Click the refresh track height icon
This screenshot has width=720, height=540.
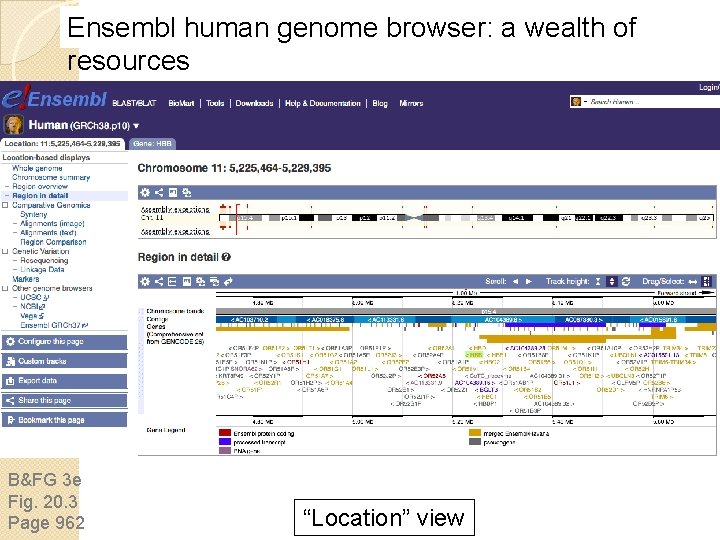(625, 281)
